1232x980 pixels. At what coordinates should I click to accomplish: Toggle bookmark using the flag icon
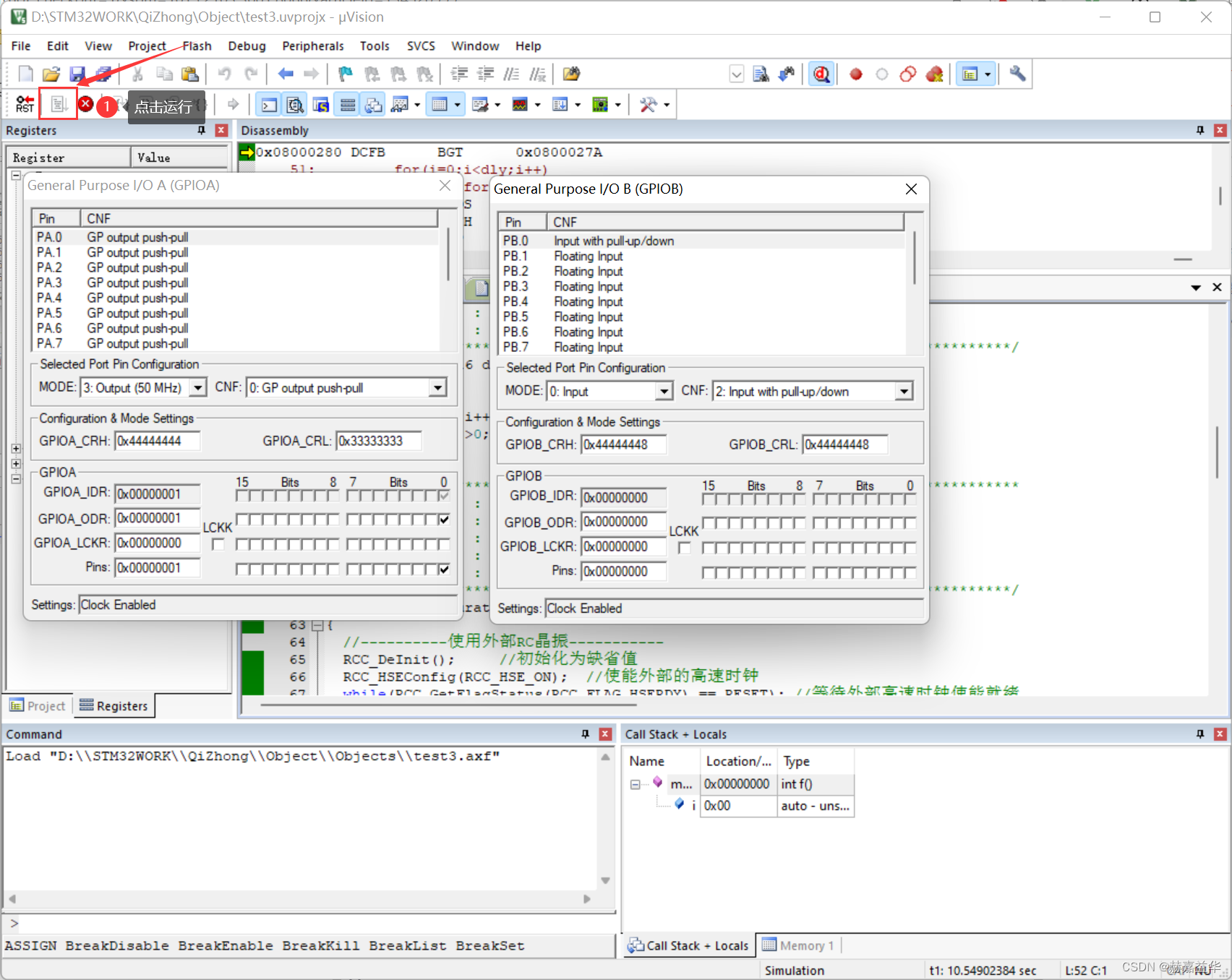click(x=346, y=74)
